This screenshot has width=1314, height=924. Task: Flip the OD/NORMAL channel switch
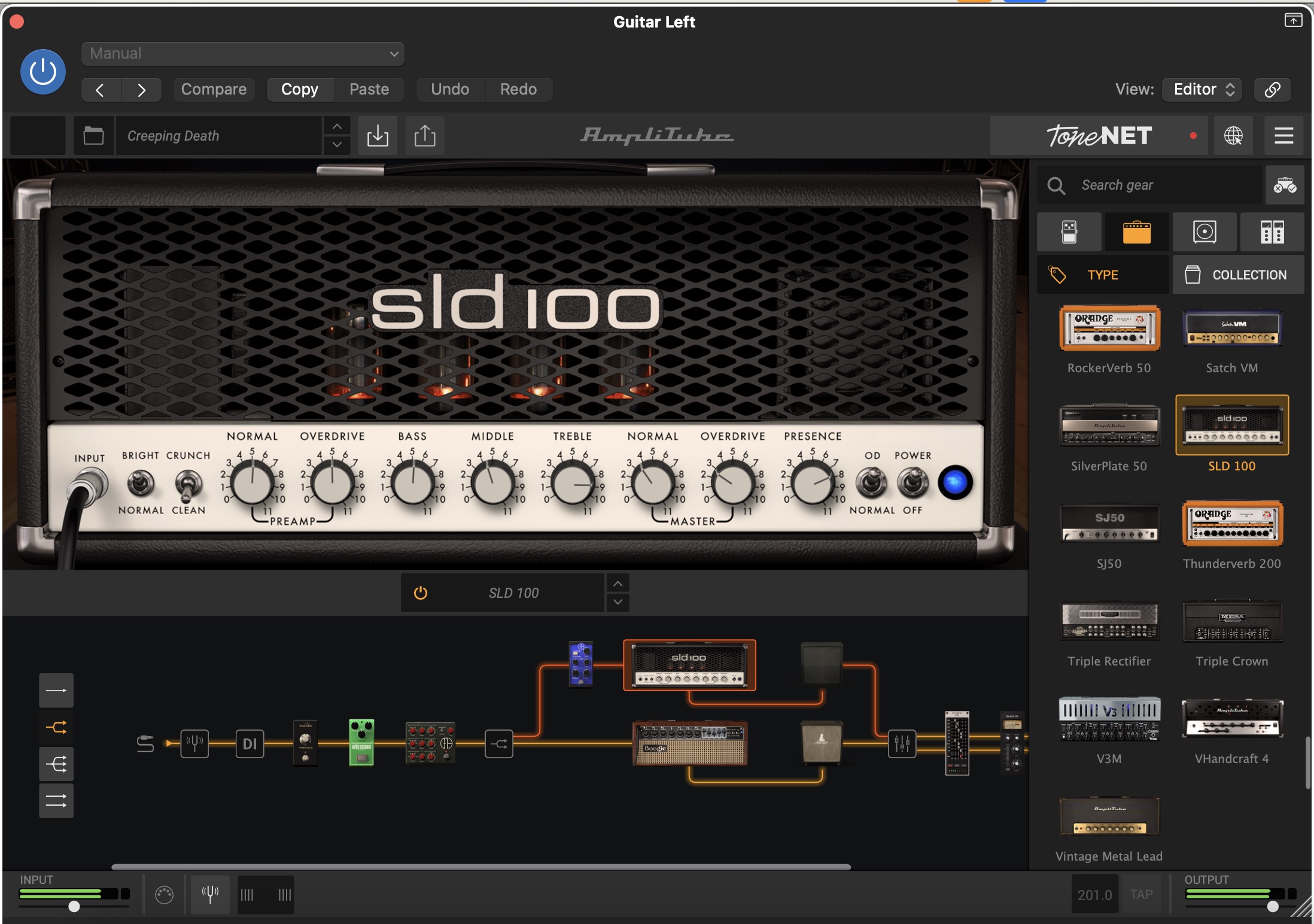click(x=871, y=482)
